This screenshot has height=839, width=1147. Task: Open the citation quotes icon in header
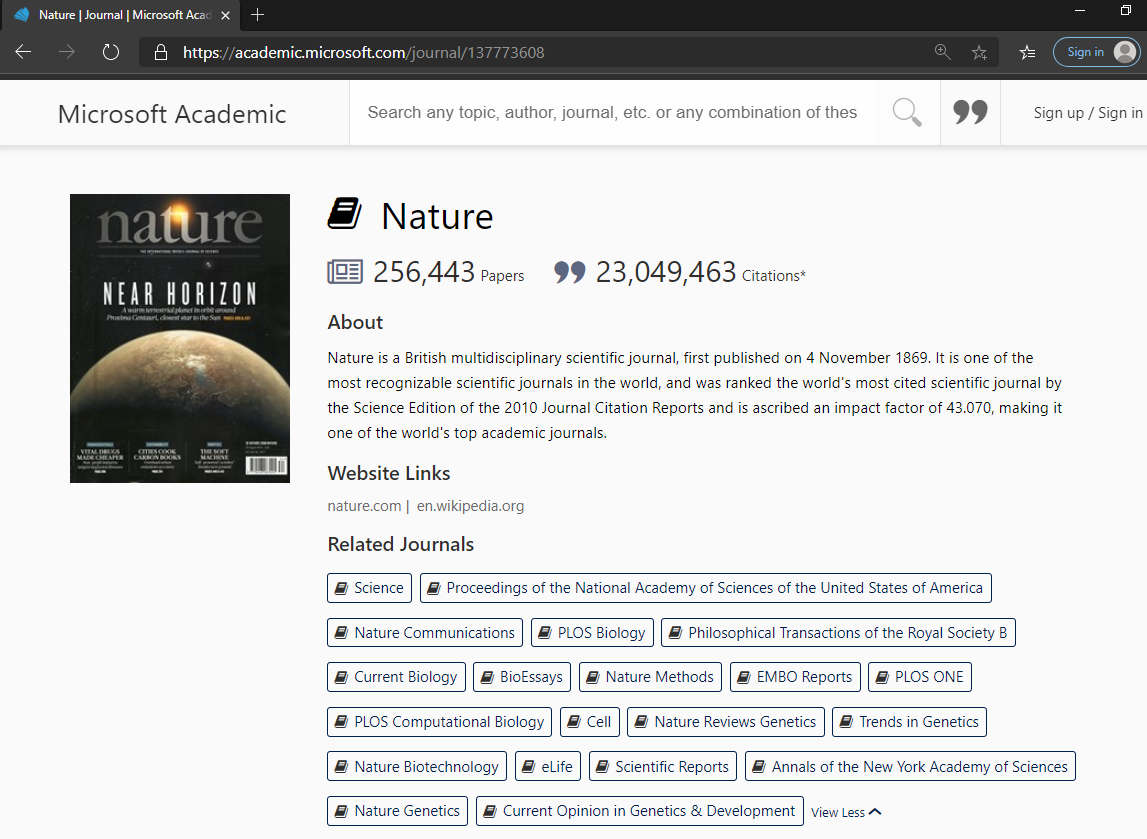click(x=970, y=113)
